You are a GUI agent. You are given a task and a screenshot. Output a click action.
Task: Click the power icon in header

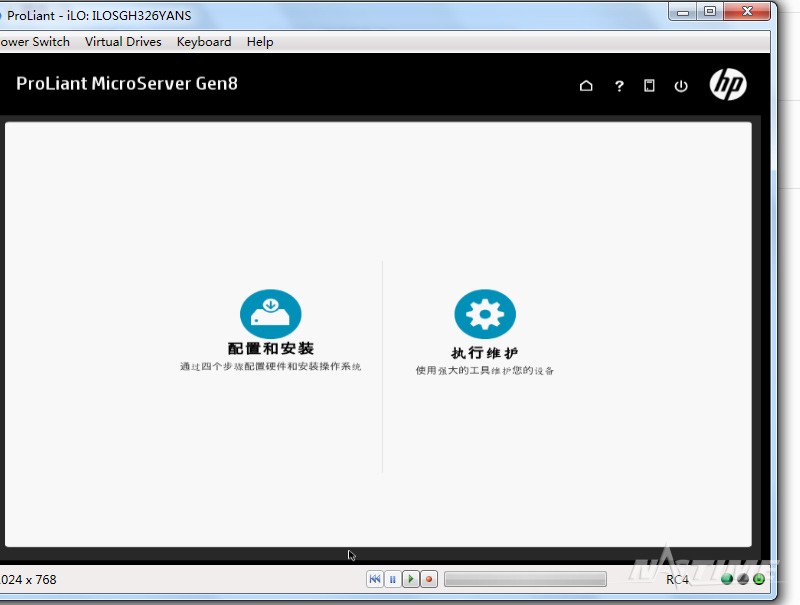pos(681,86)
